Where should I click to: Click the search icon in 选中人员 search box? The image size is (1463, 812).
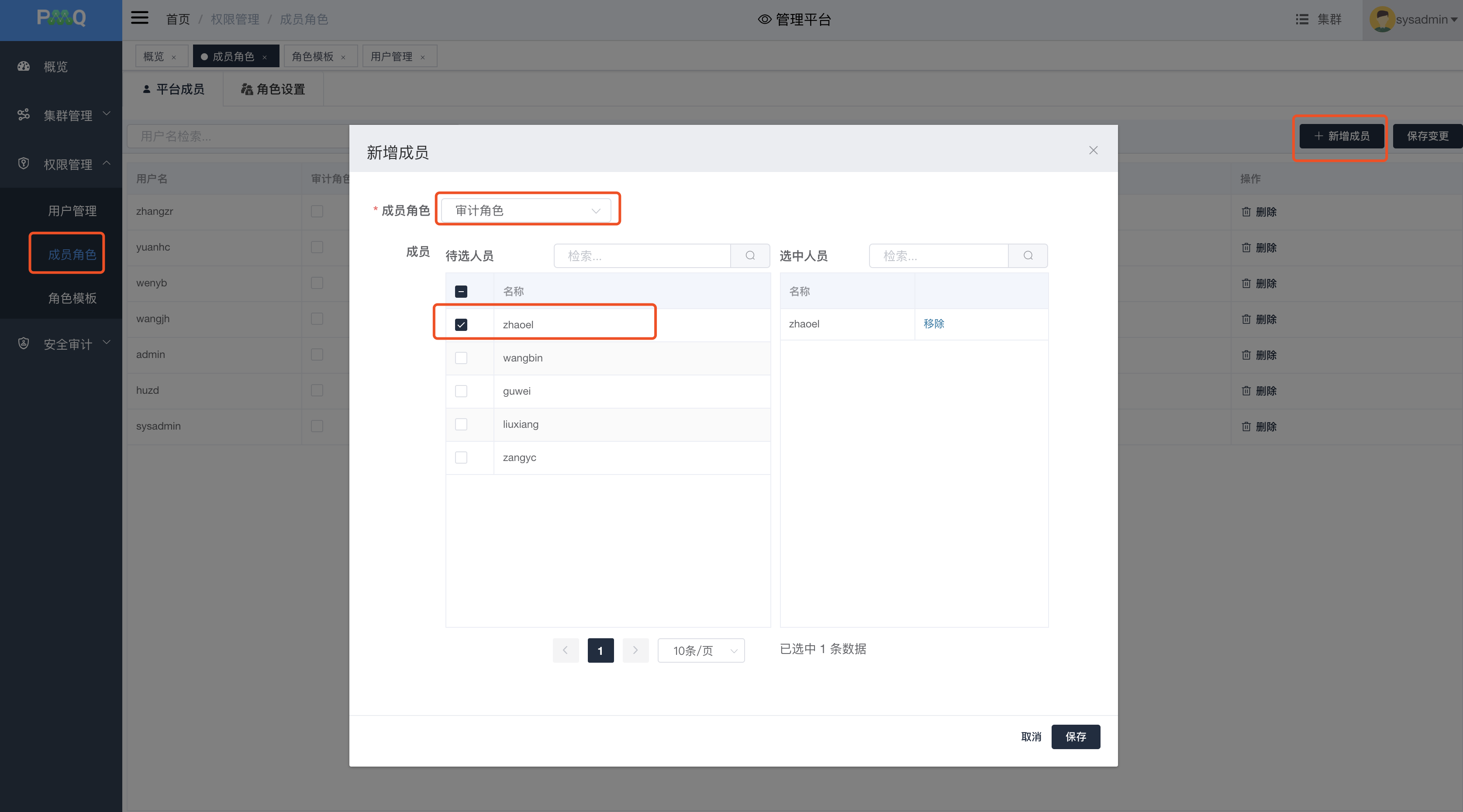[x=1028, y=255]
